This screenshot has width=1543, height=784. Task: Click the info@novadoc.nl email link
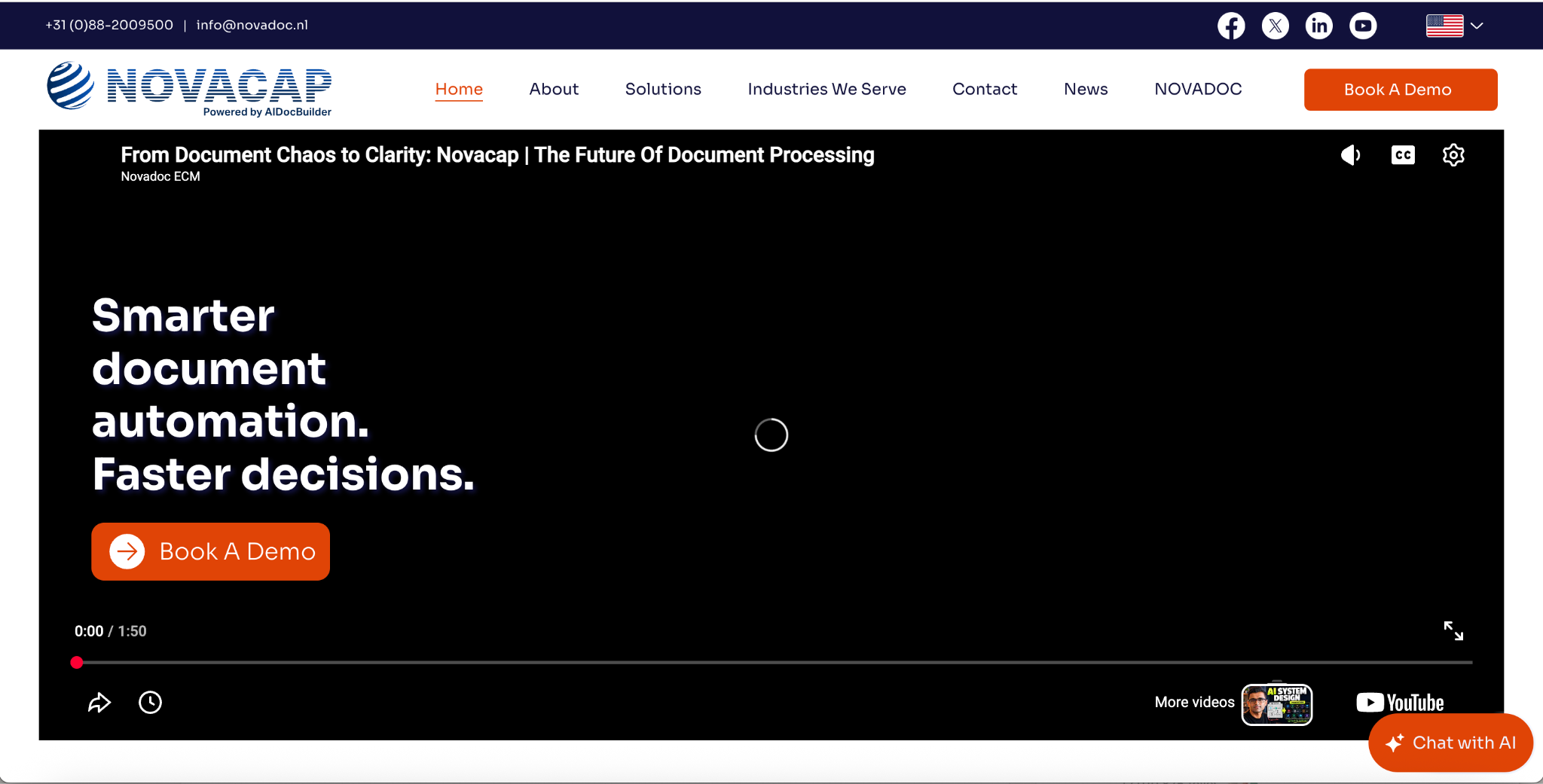pos(252,25)
